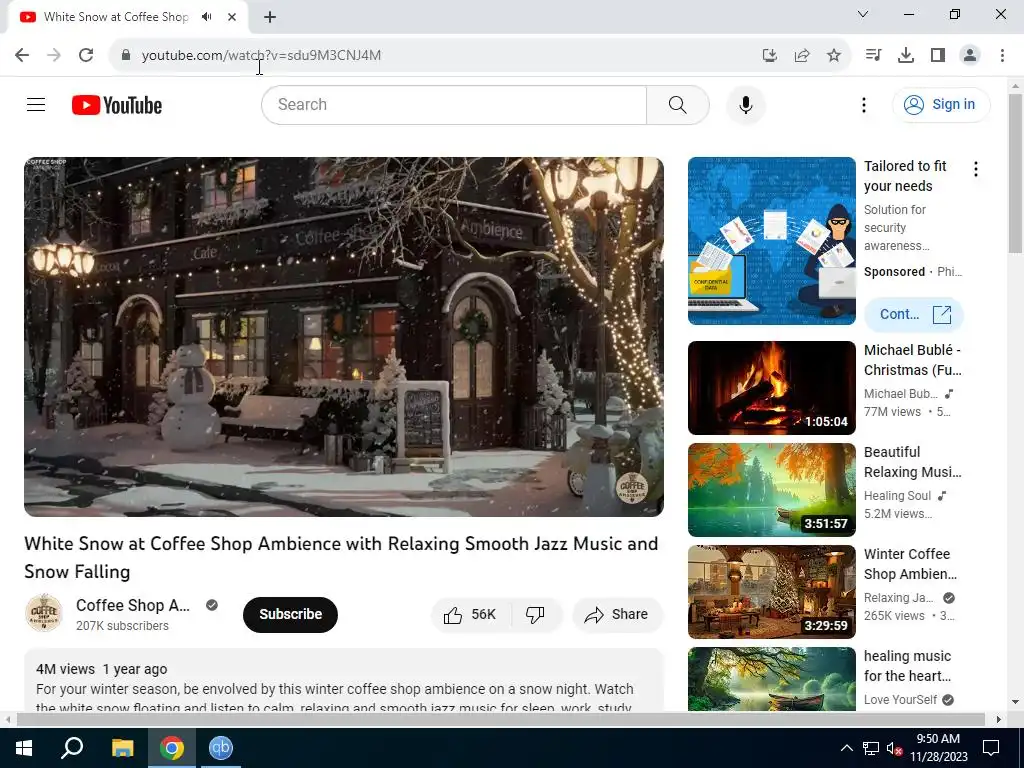Screen dimensions: 1024x768
Task: Open the taskbar clock showing 9:50 AM
Action: [938, 748]
